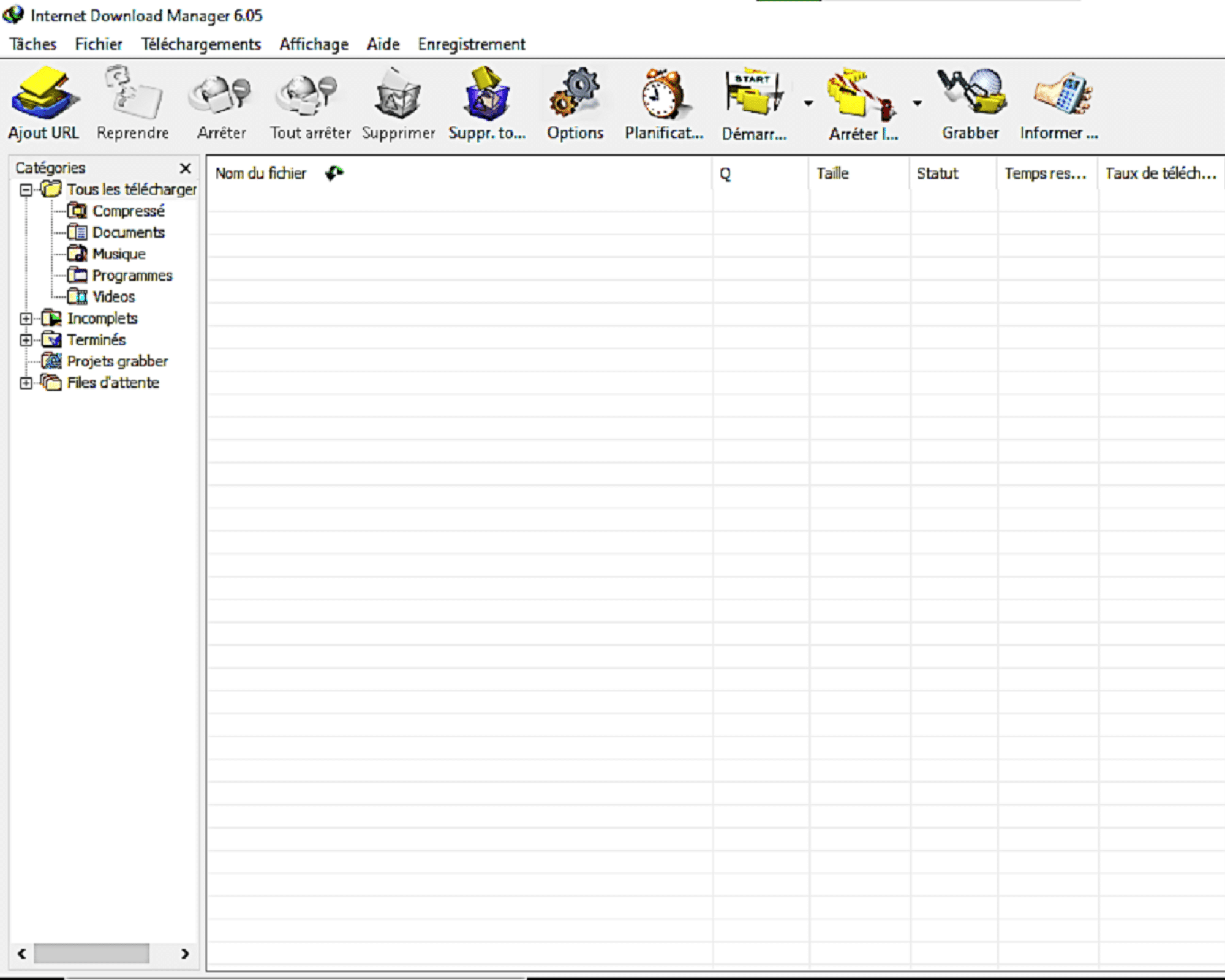Select the Programmes category
This screenshot has height=980, width=1225.
click(x=132, y=275)
